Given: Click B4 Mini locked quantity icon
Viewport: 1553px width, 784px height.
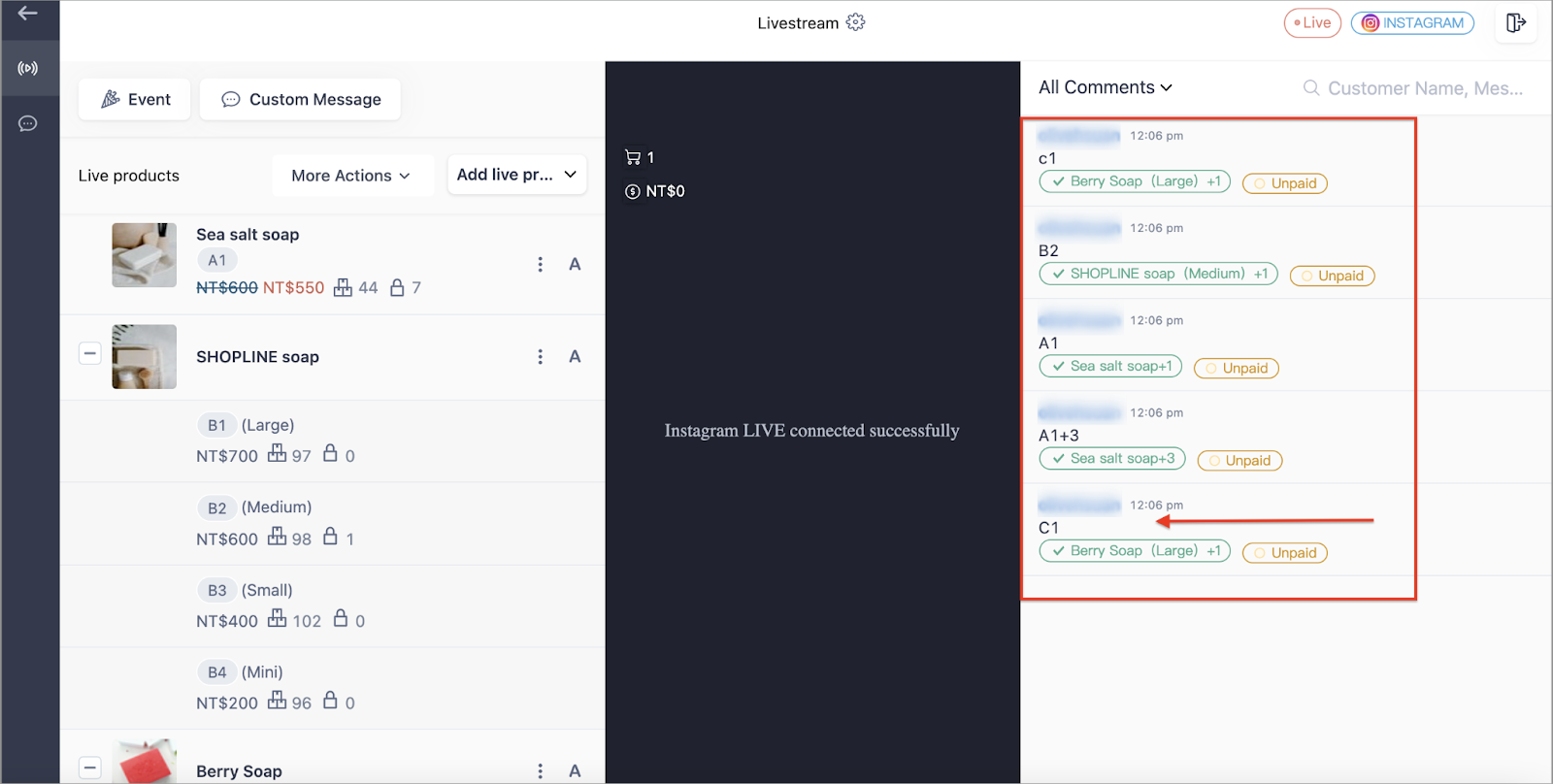Looking at the screenshot, I should click(330, 700).
